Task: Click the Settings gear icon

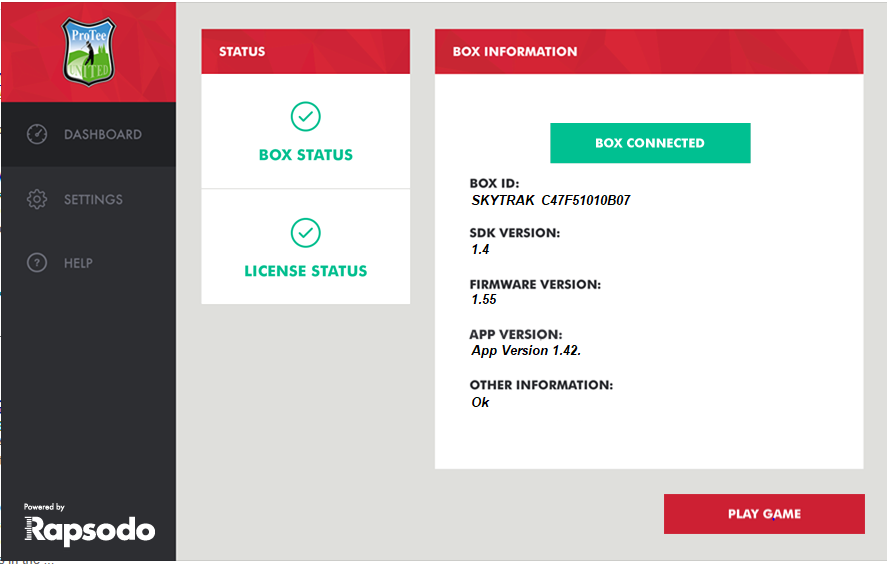Action: point(37,199)
